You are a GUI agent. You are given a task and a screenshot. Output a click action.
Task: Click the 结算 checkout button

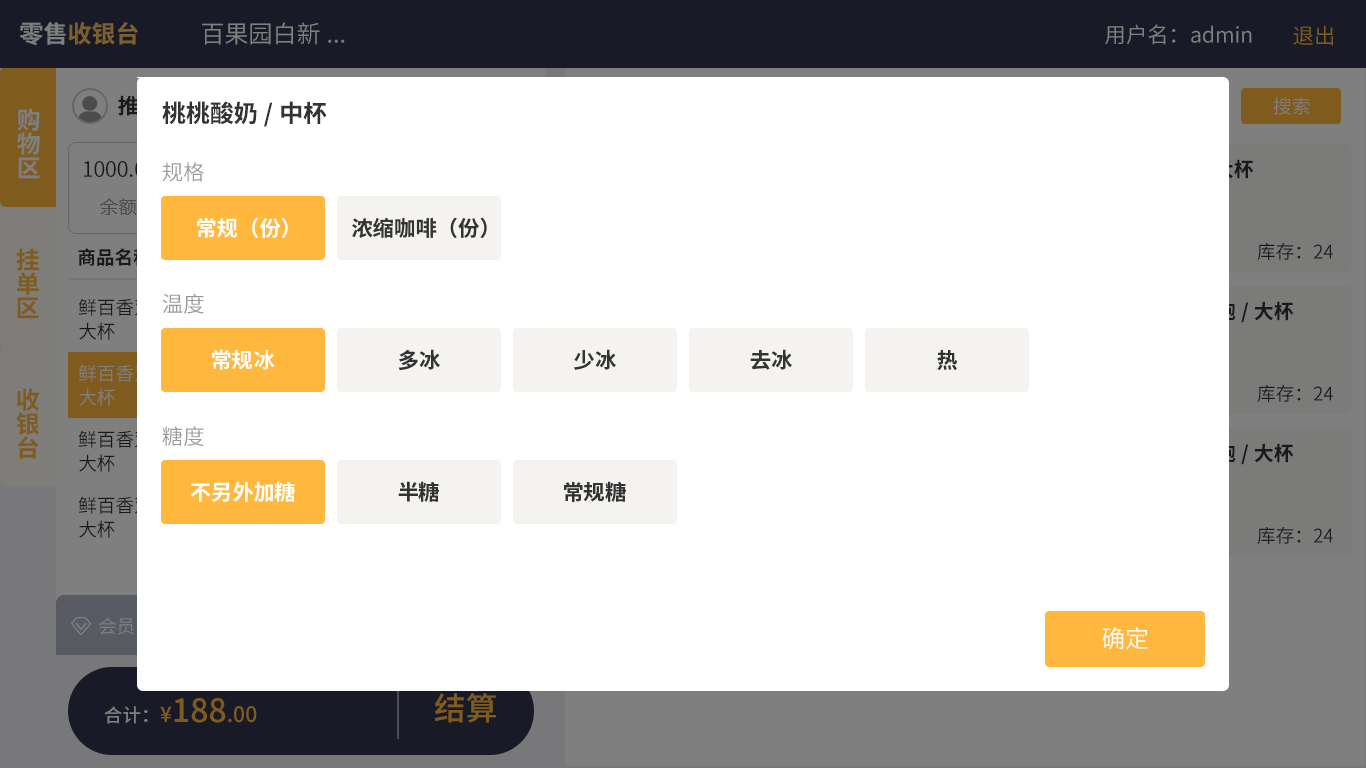pyautogui.click(x=465, y=709)
